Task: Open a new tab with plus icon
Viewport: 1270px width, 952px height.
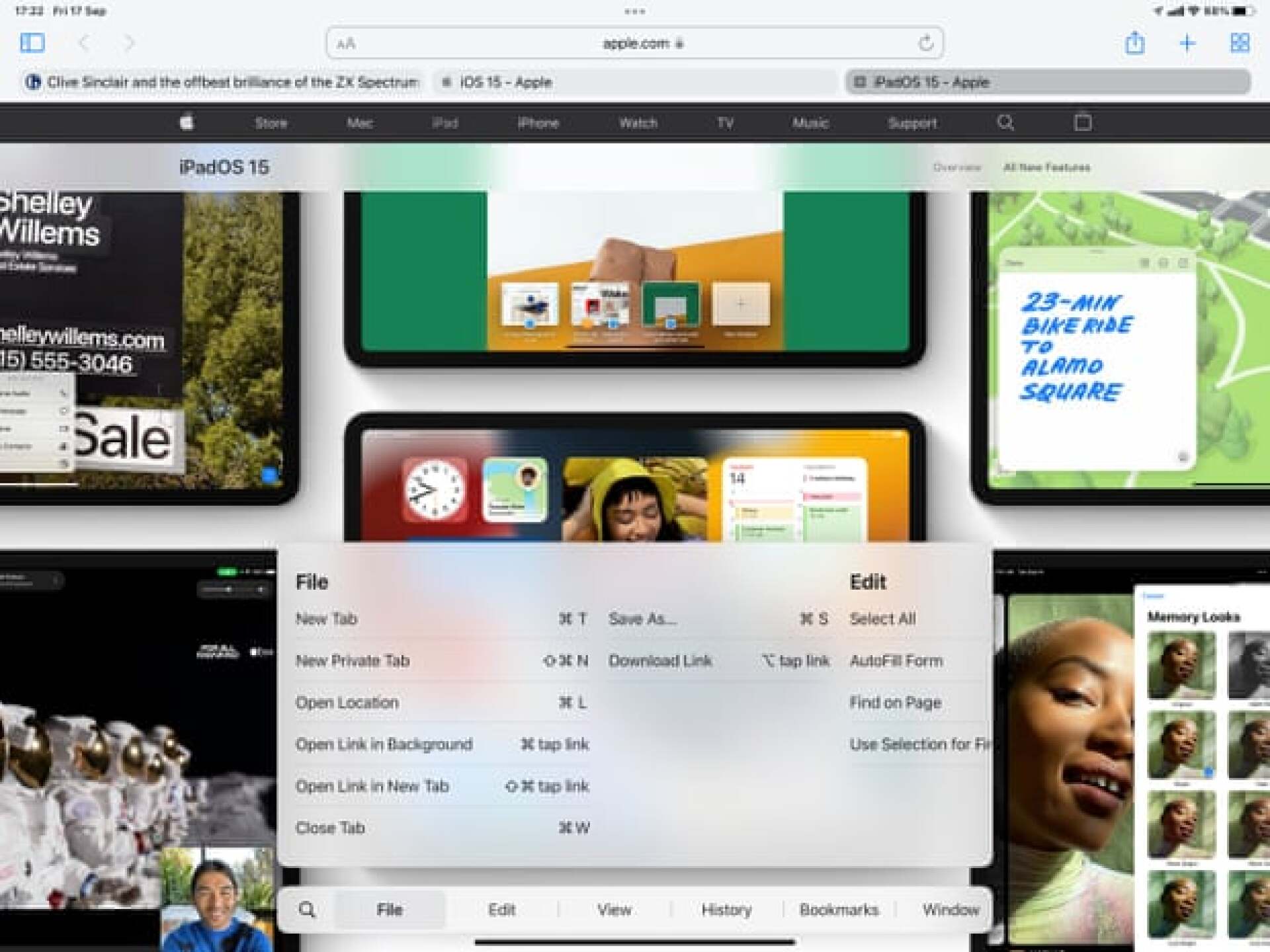Action: point(1187,43)
